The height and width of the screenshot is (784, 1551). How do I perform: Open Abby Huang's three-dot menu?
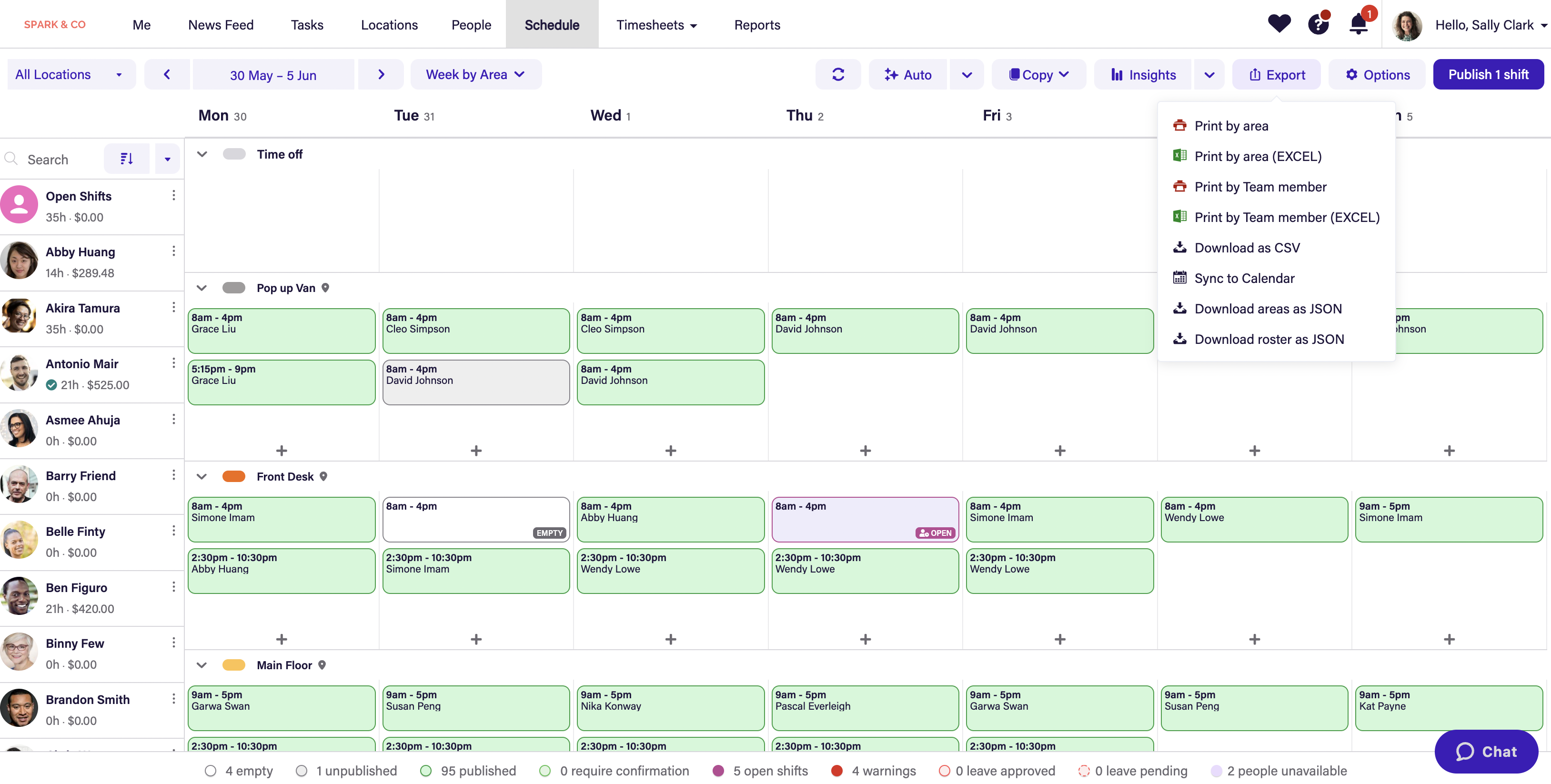pos(173,251)
